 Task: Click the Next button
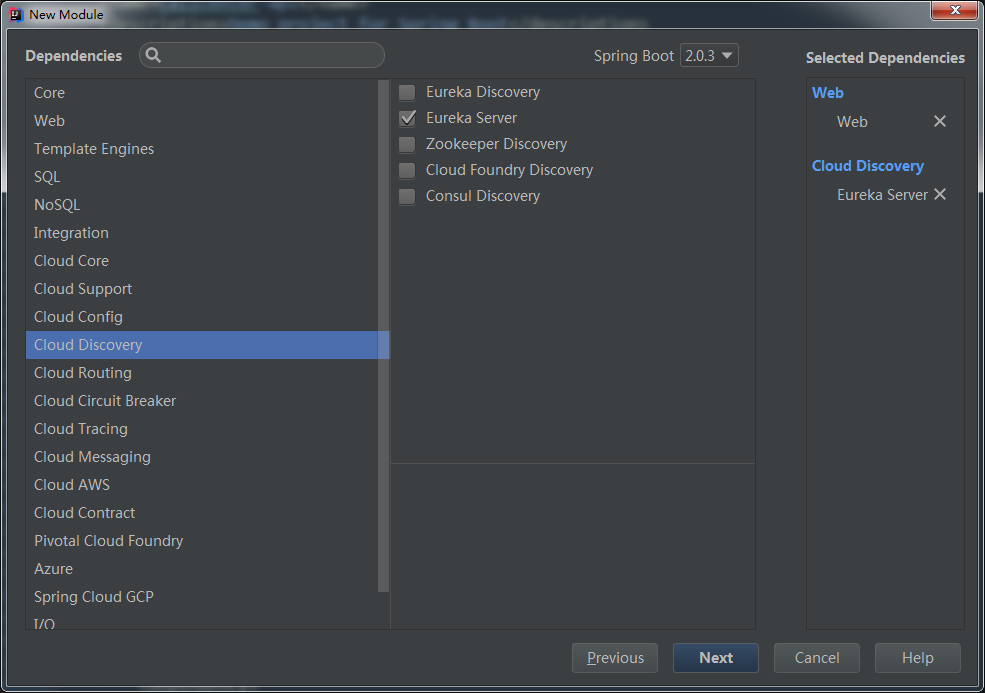716,658
